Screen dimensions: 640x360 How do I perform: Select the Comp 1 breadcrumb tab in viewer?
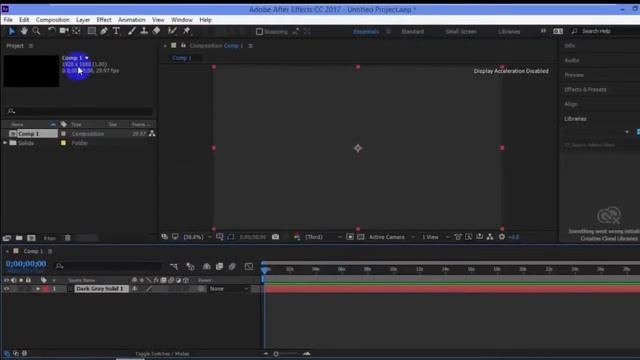(x=182, y=58)
